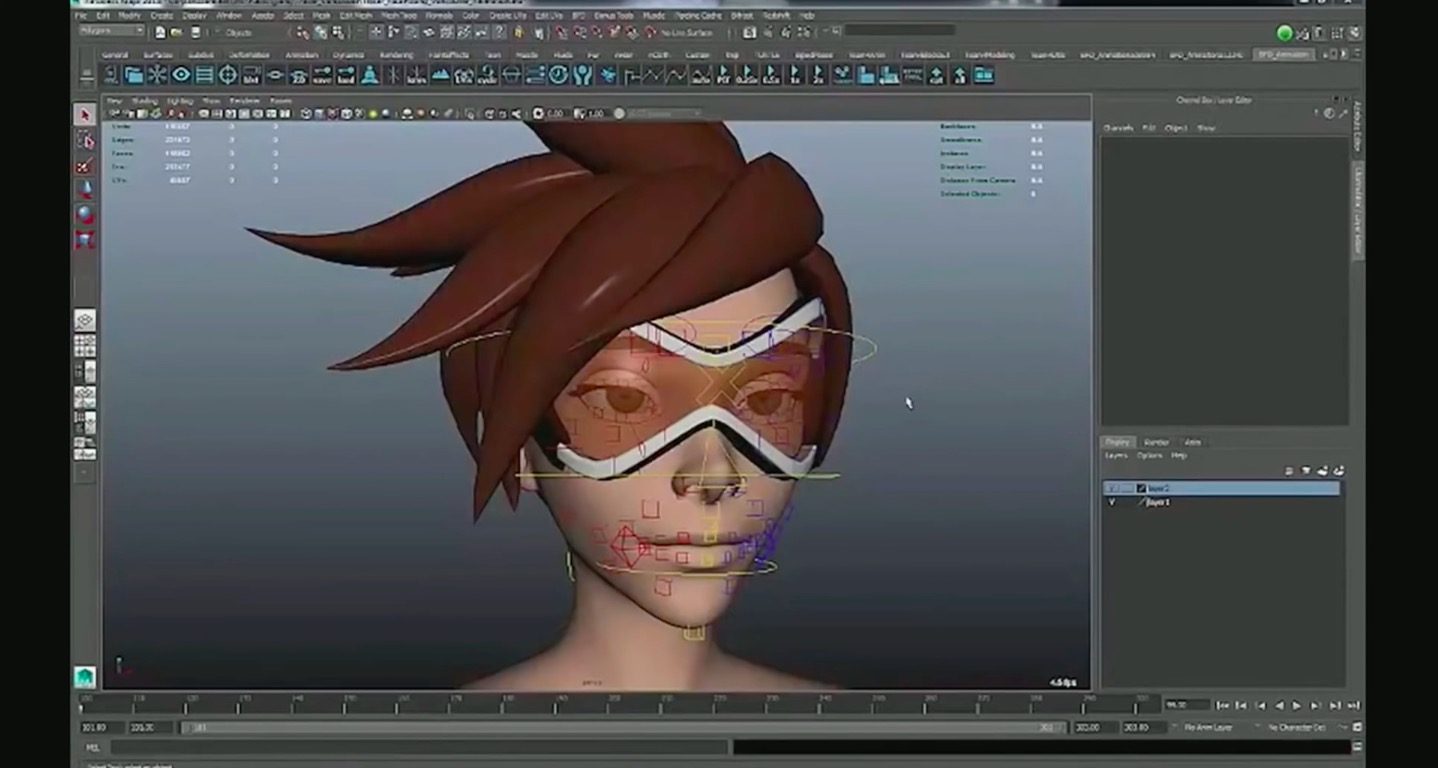The width and height of the screenshot is (1438, 768).
Task: Click on the time slider ruler
Action: [x=620, y=704]
